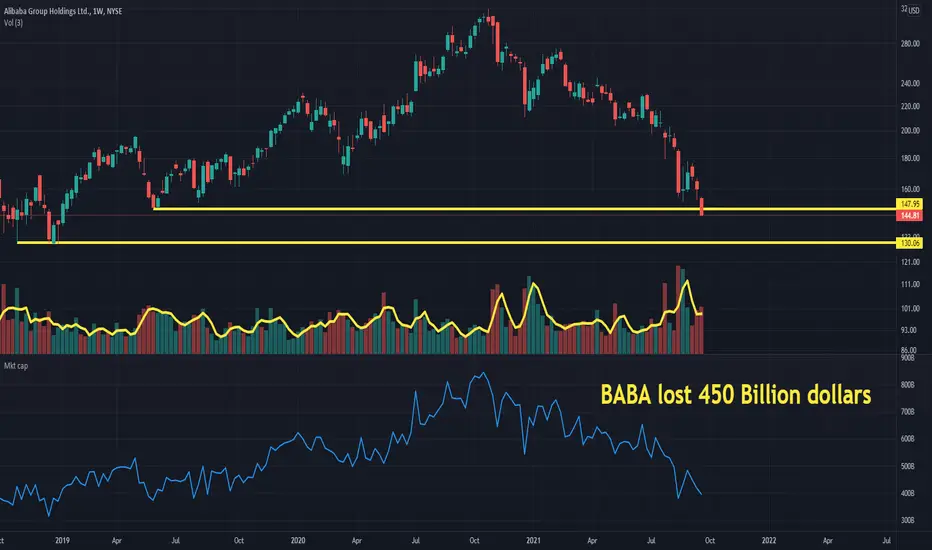
Task: Click the 220.00 price axis value
Action: tap(910, 106)
